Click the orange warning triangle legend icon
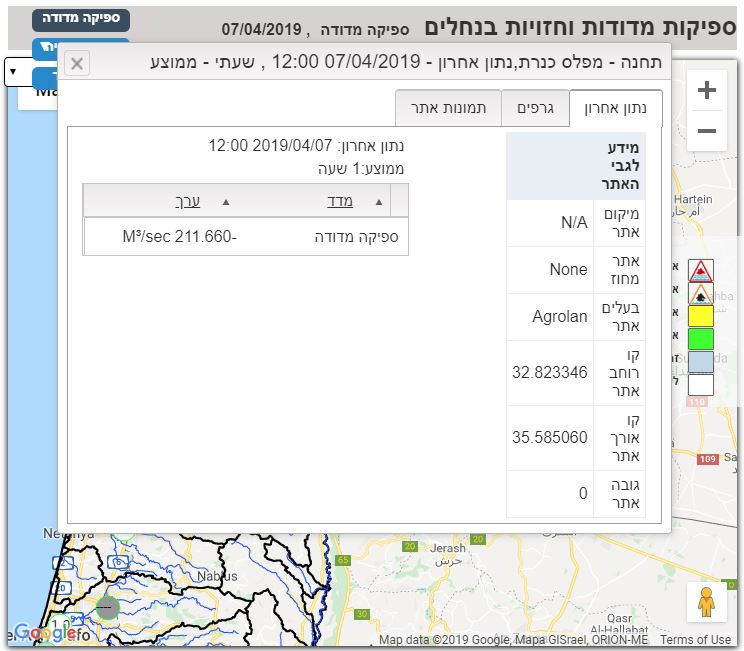This screenshot has height=651, width=744. click(x=700, y=294)
